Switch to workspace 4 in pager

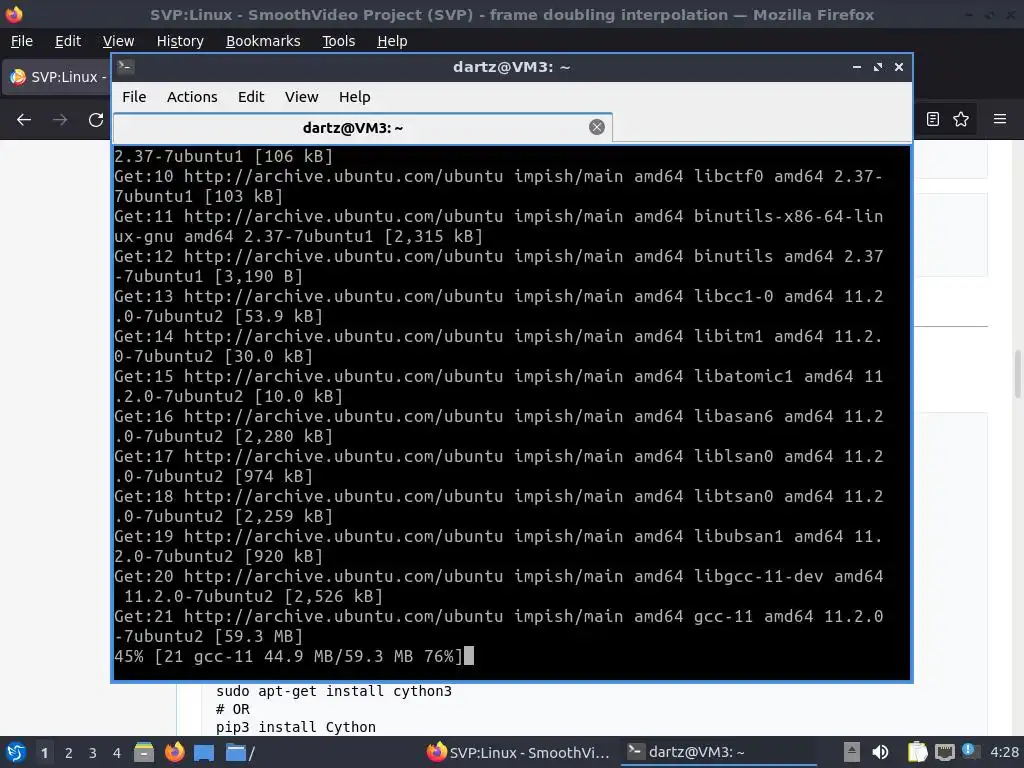(x=117, y=753)
